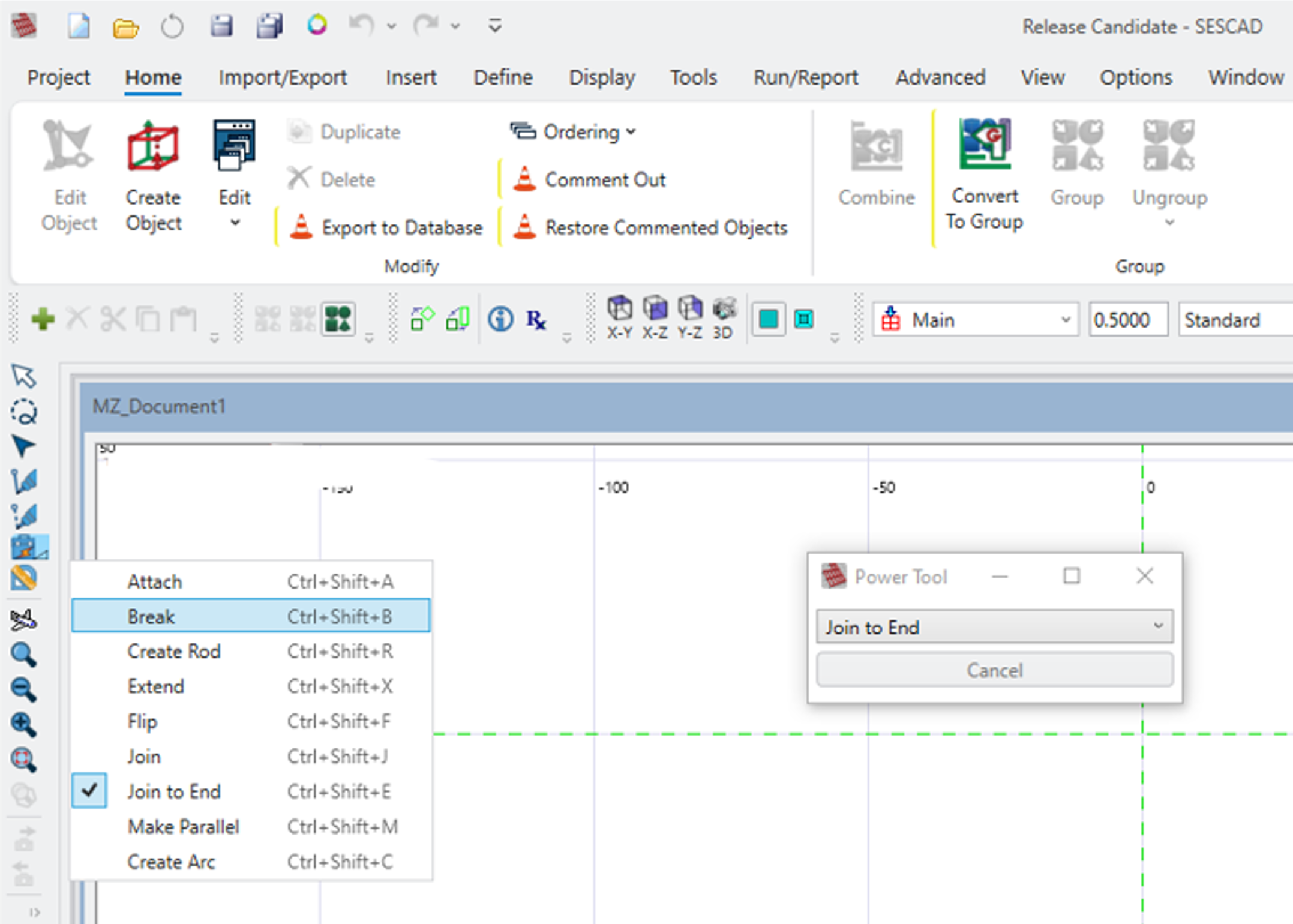The width and height of the screenshot is (1293, 924).
Task: Open the Standard combo box
Action: 1235,320
